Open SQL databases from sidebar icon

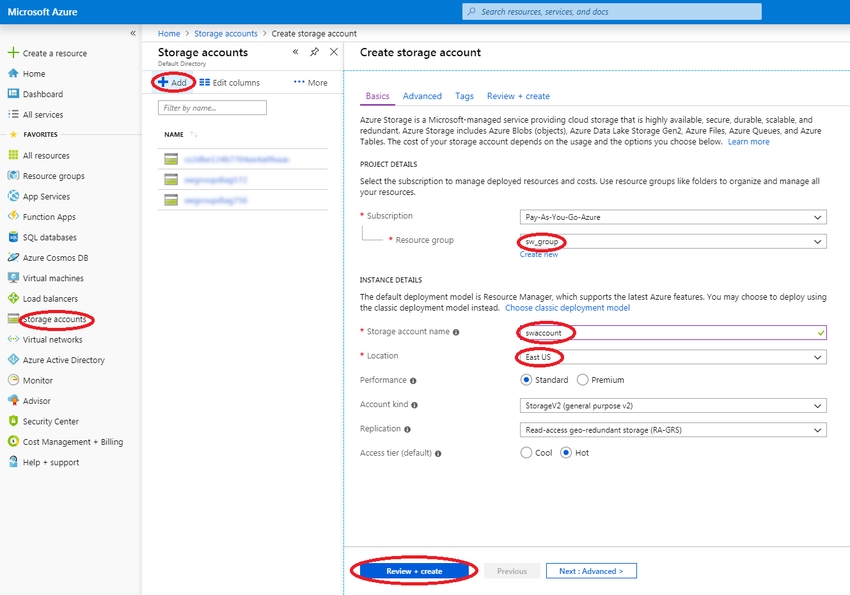(13, 237)
